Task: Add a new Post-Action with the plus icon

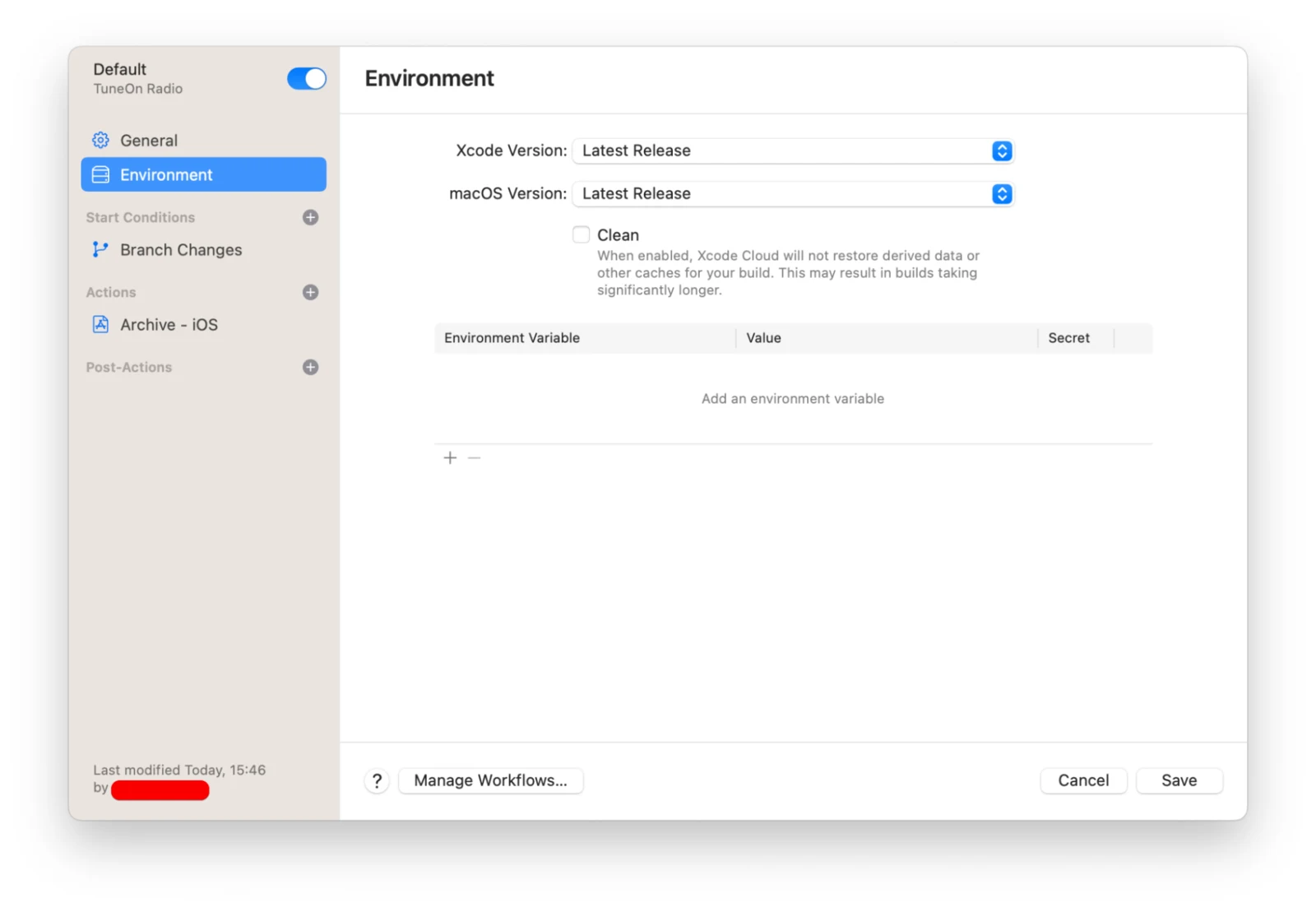Action: click(310, 367)
